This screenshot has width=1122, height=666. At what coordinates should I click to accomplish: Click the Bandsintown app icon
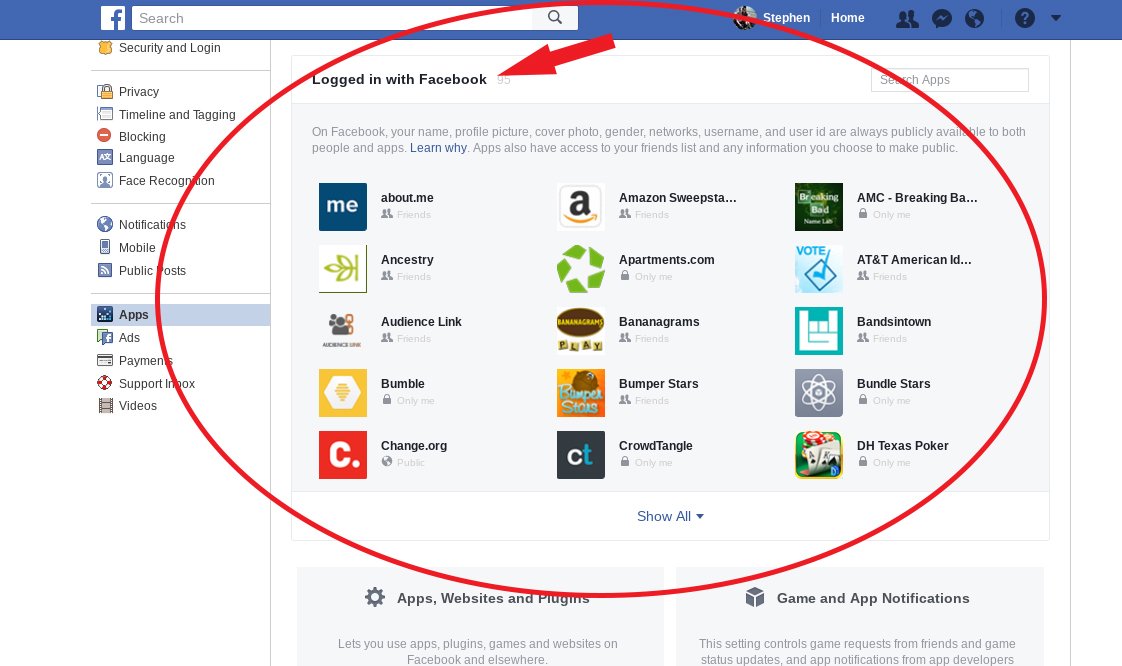coord(819,330)
